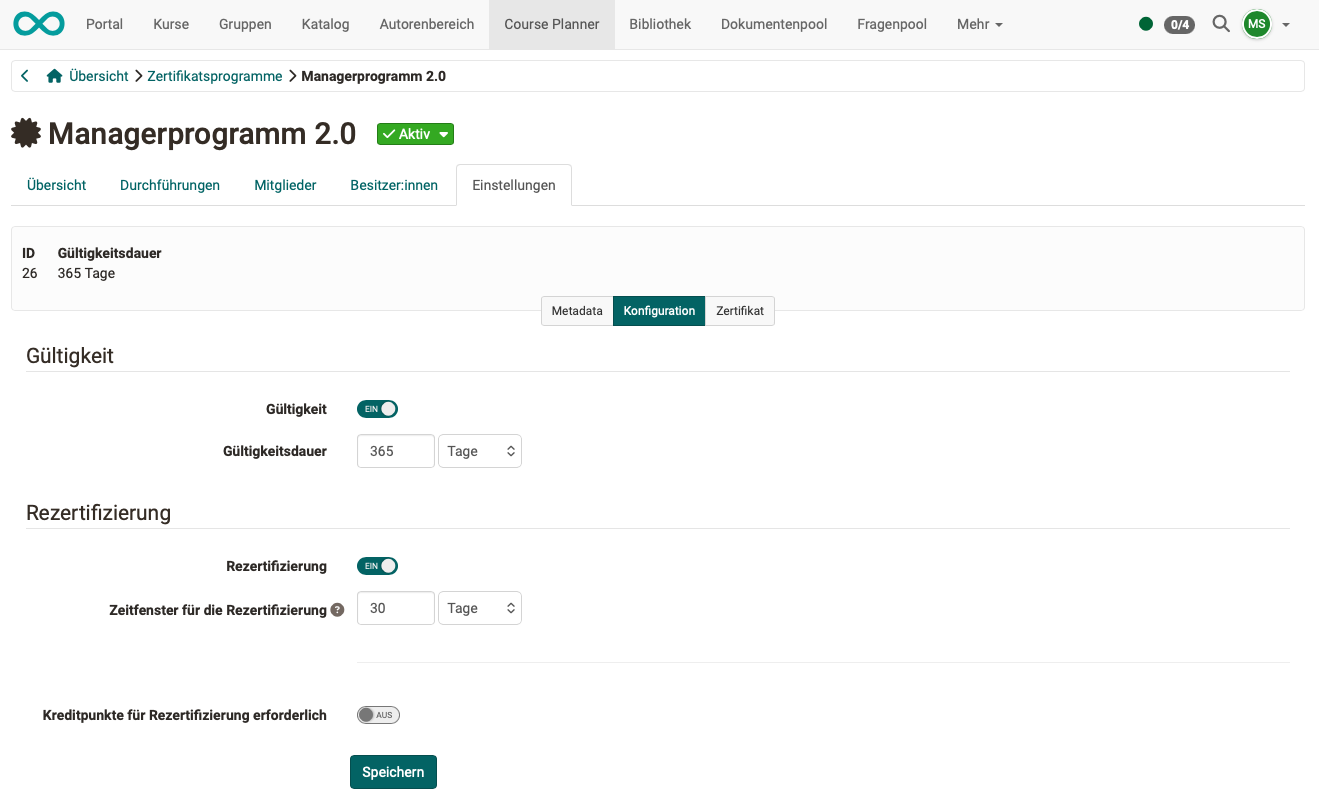Click the certificate badge icon beside the title
This screenshot has height=812, width=1319.
click(25, 133)
